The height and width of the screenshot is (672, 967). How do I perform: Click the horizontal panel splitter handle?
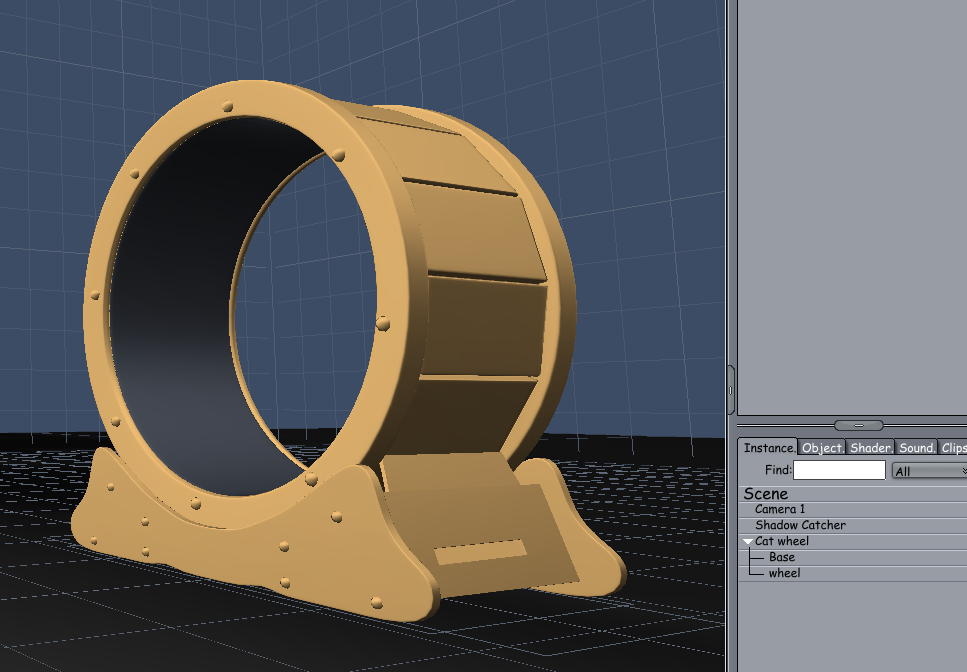tap(858, 425)
